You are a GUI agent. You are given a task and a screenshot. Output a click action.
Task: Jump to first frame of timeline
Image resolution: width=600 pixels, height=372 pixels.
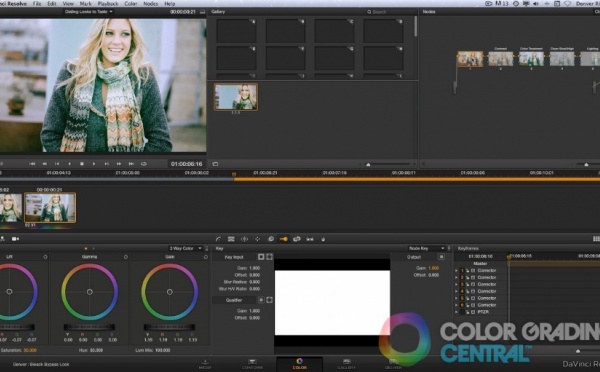pyautogui.click(x=32, y=164)
